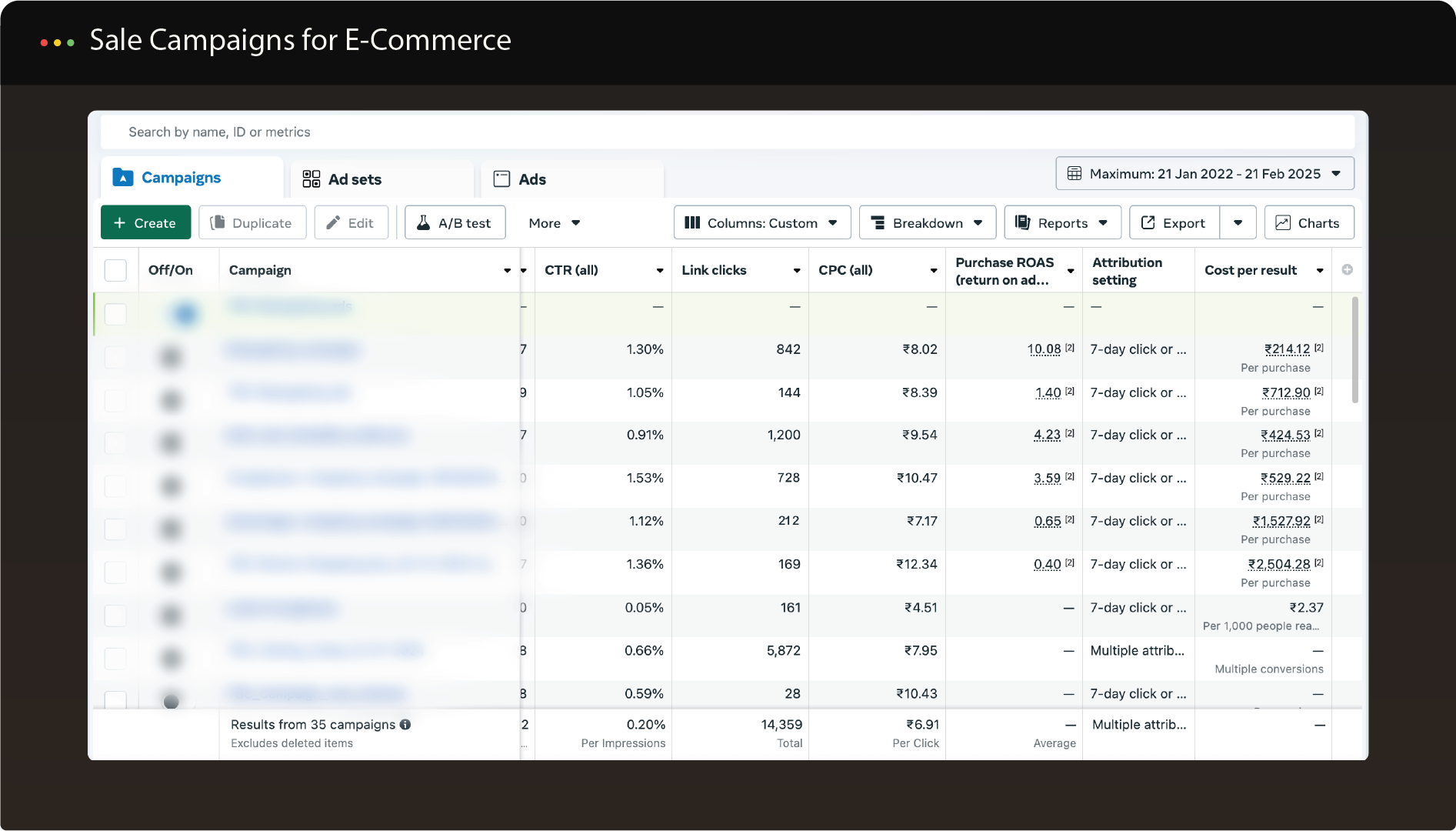Image resolution: width=1456 pixels, height=831 pixels.
Task: Open the Export options arrow
Action: coord(1238,222)
